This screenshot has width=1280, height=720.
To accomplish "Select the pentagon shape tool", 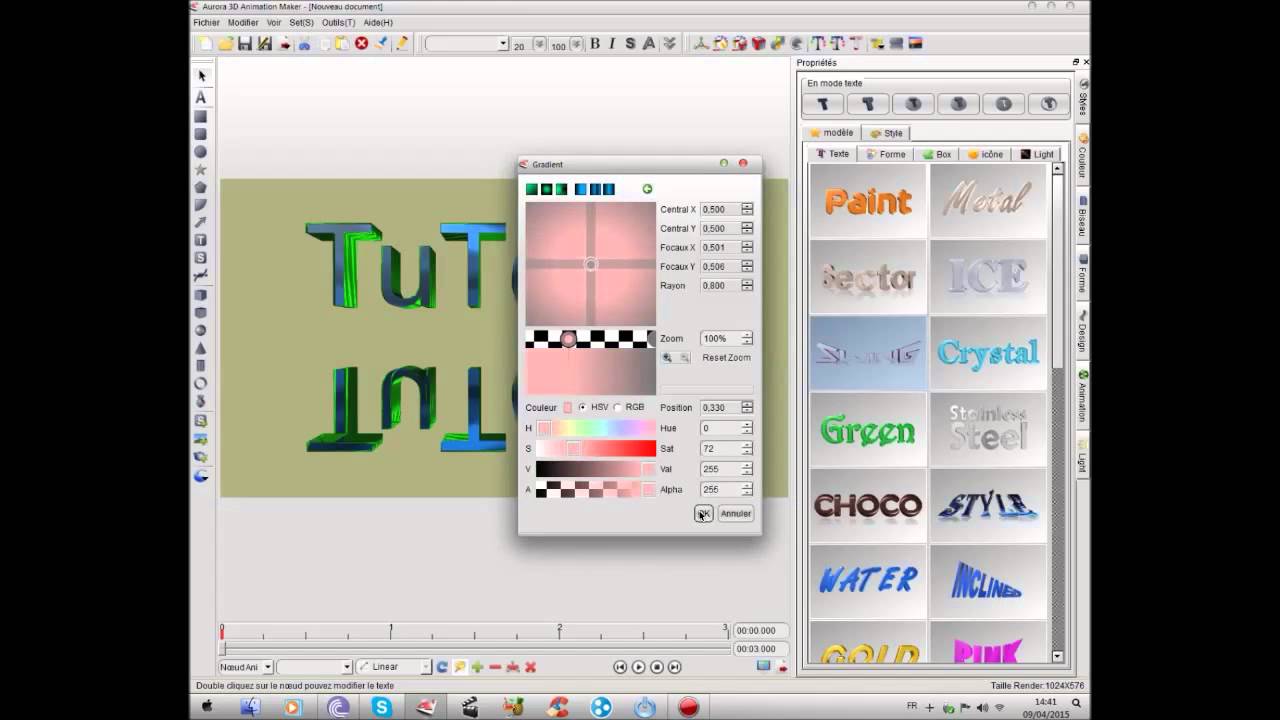I will (x=201, y=188).
